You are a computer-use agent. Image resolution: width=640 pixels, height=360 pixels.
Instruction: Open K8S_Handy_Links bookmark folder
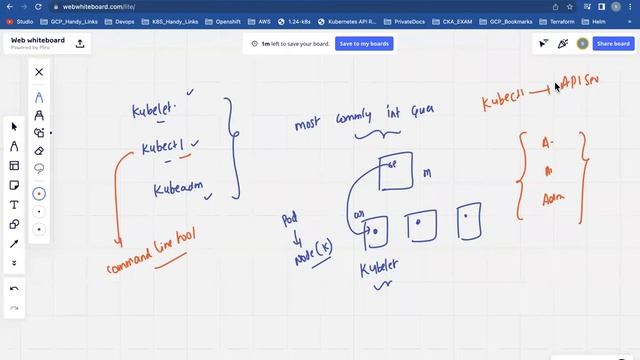pos(170,22)
